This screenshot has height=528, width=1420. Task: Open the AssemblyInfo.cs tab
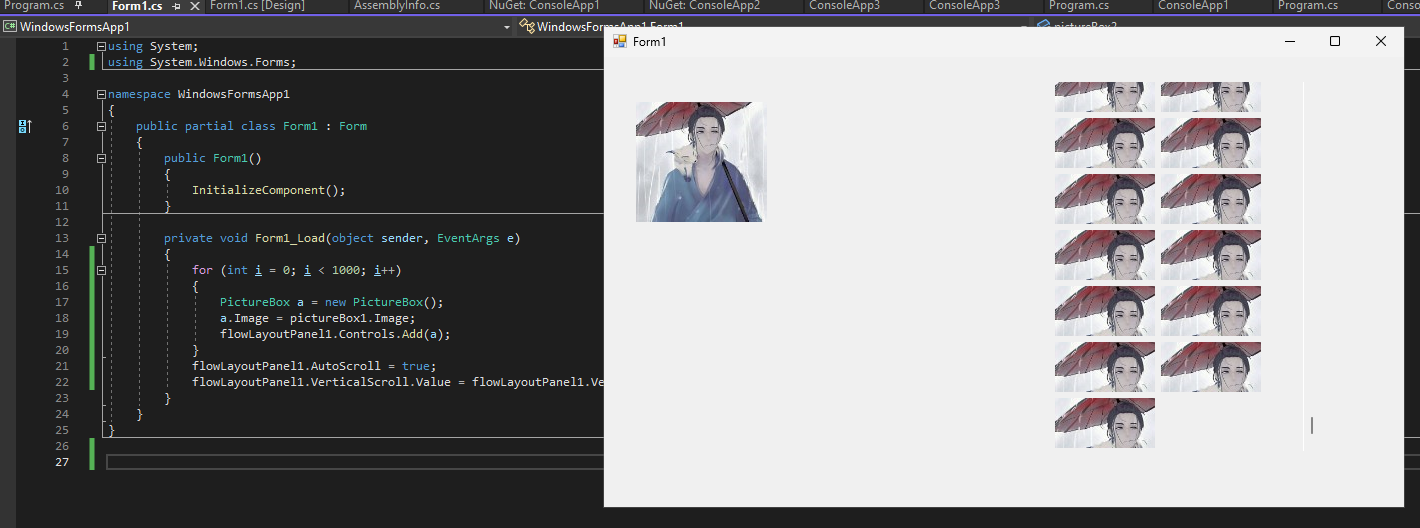click(396, 6)
